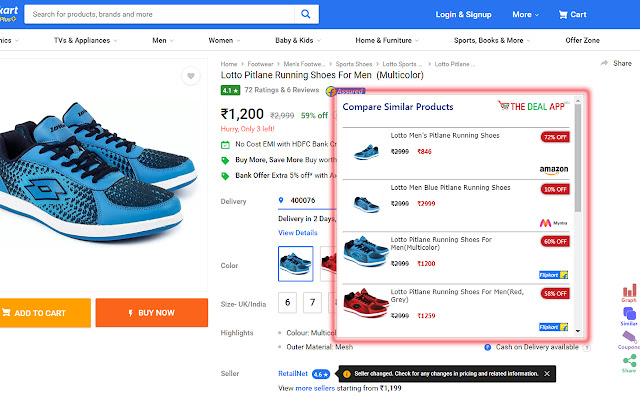Click the BUY NOW button
Screen dimensions: 640x400
tap(151, 313)
